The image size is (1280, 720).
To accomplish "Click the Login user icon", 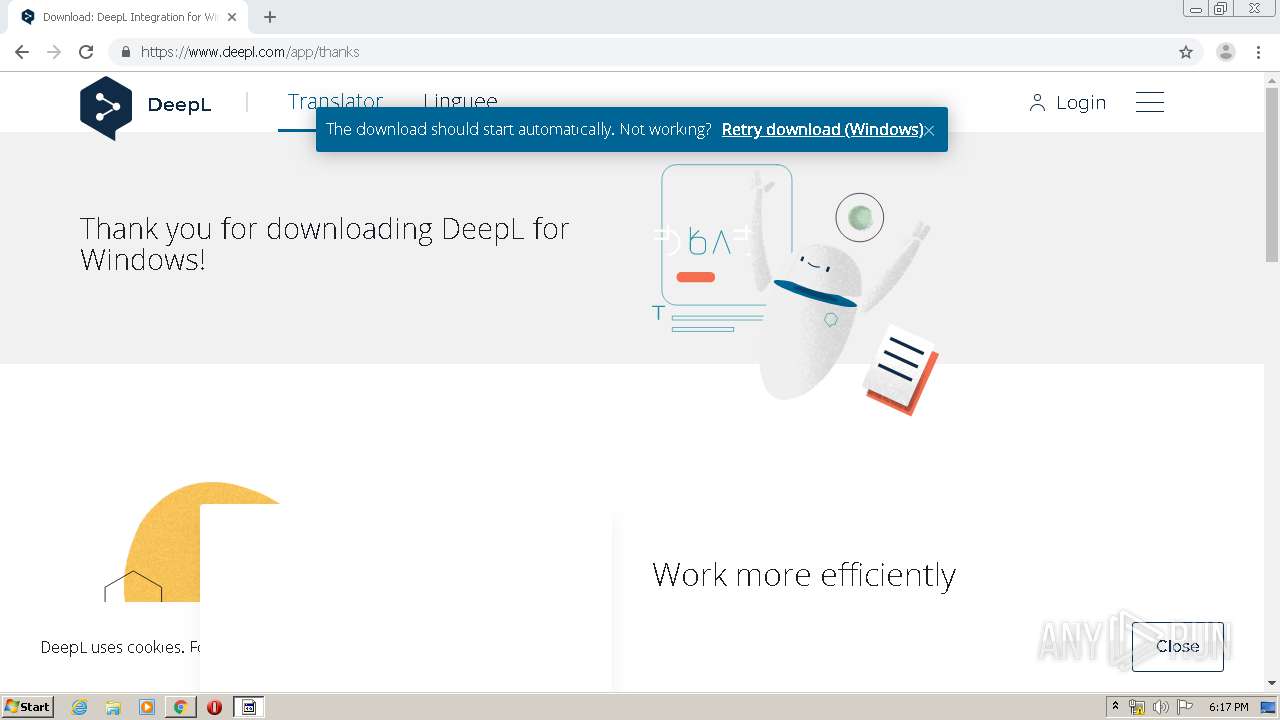I will tap(1037, 103).
